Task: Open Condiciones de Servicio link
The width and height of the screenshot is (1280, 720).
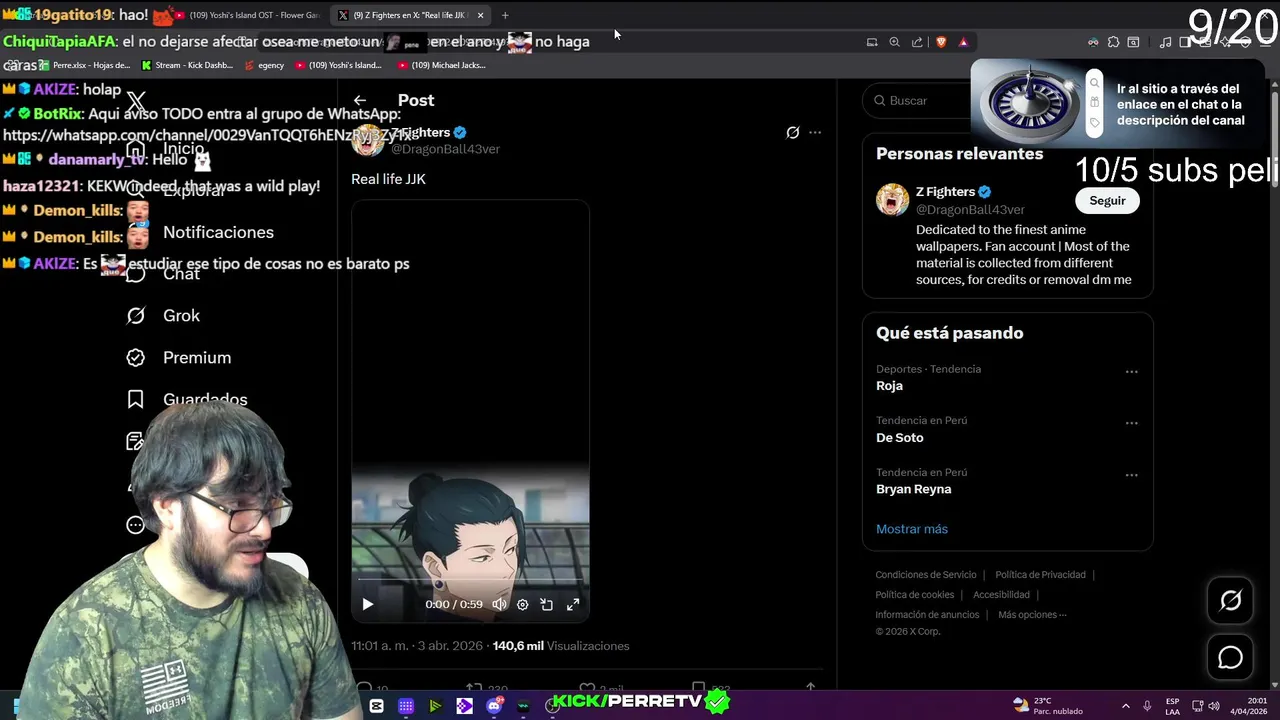Action: click(926, 575)
